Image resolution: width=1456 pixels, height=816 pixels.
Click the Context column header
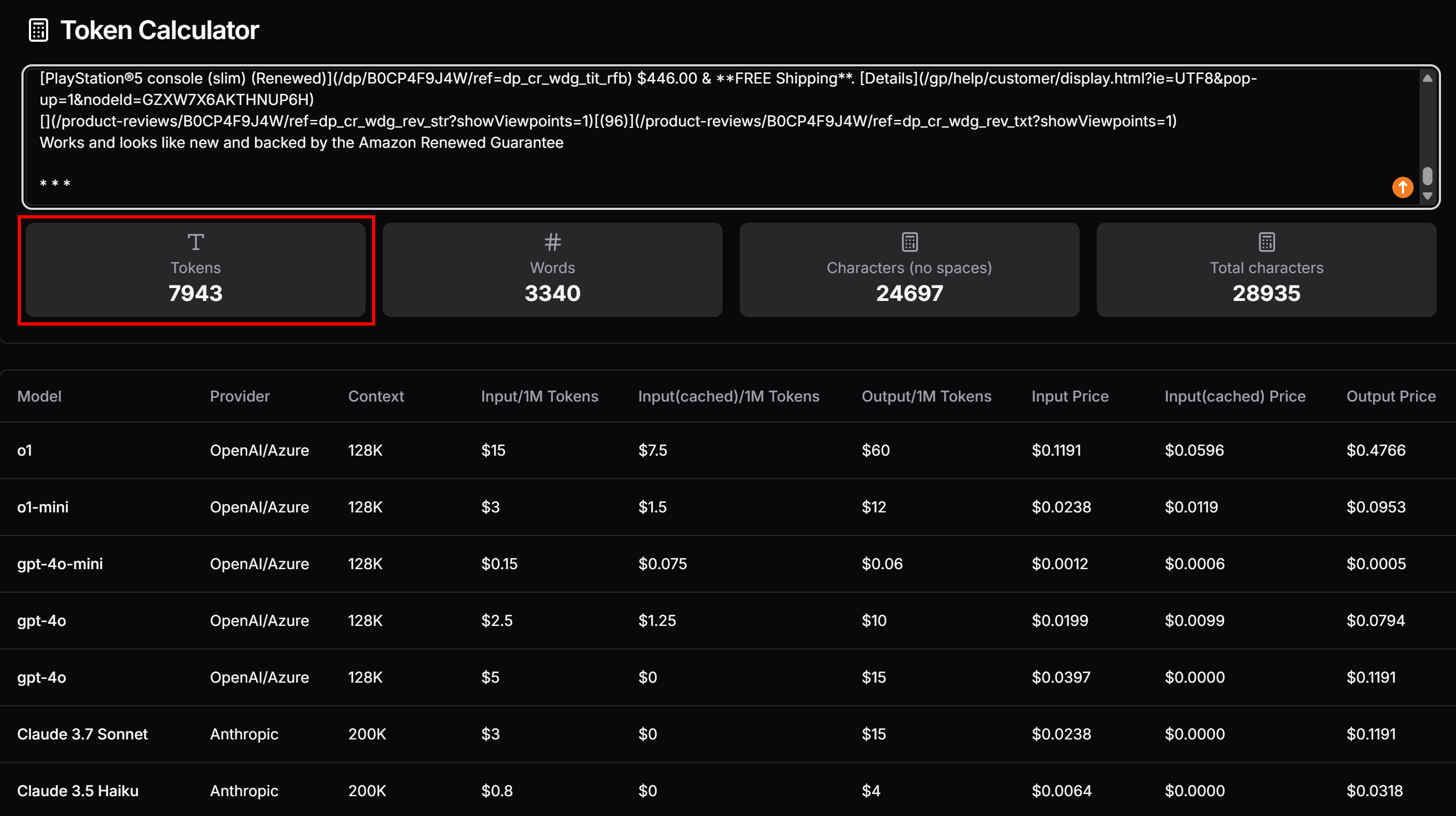point(376,396)
